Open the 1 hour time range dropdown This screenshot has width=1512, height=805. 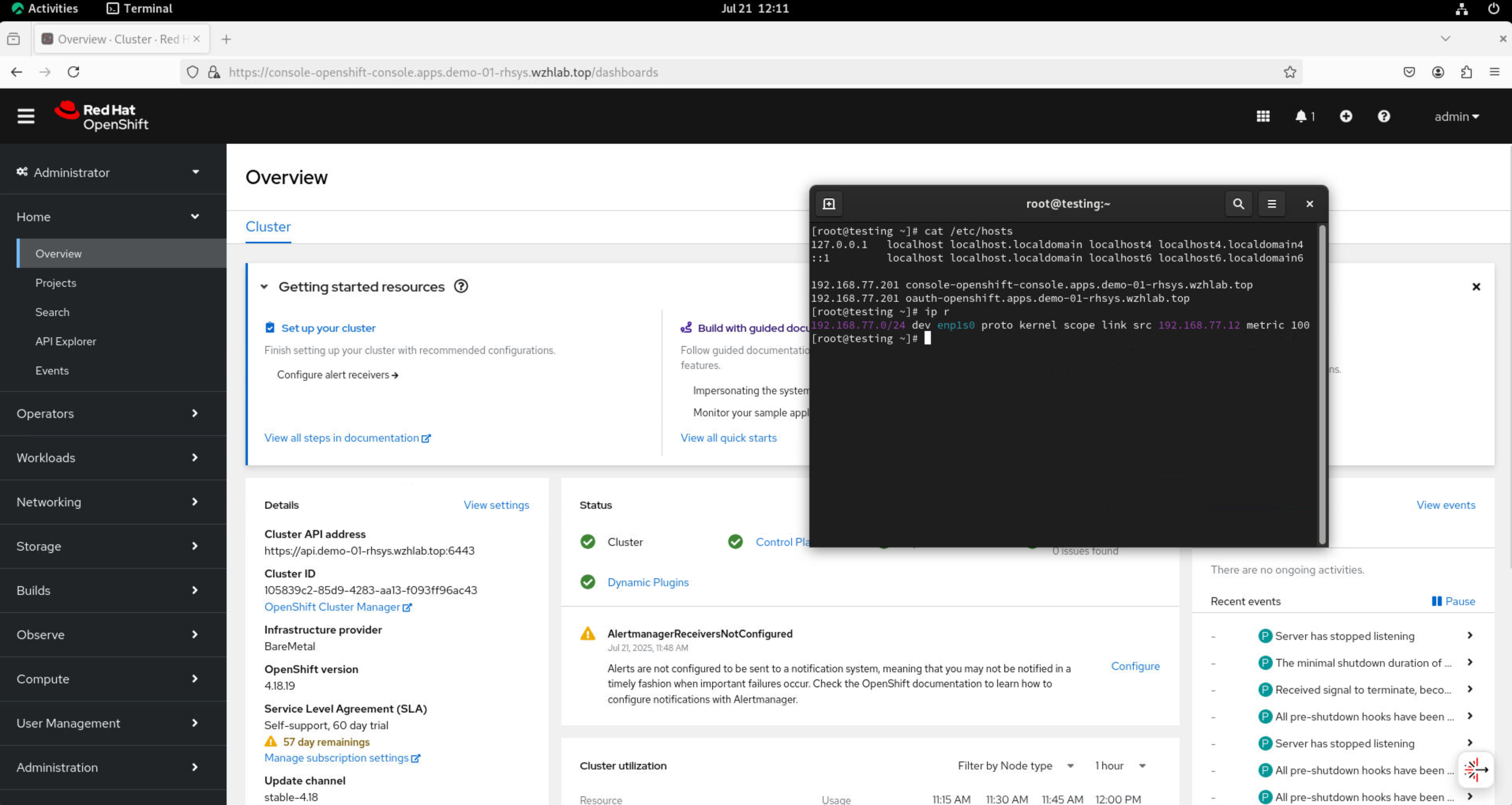pyautogui.click(x=1120, y=766)
